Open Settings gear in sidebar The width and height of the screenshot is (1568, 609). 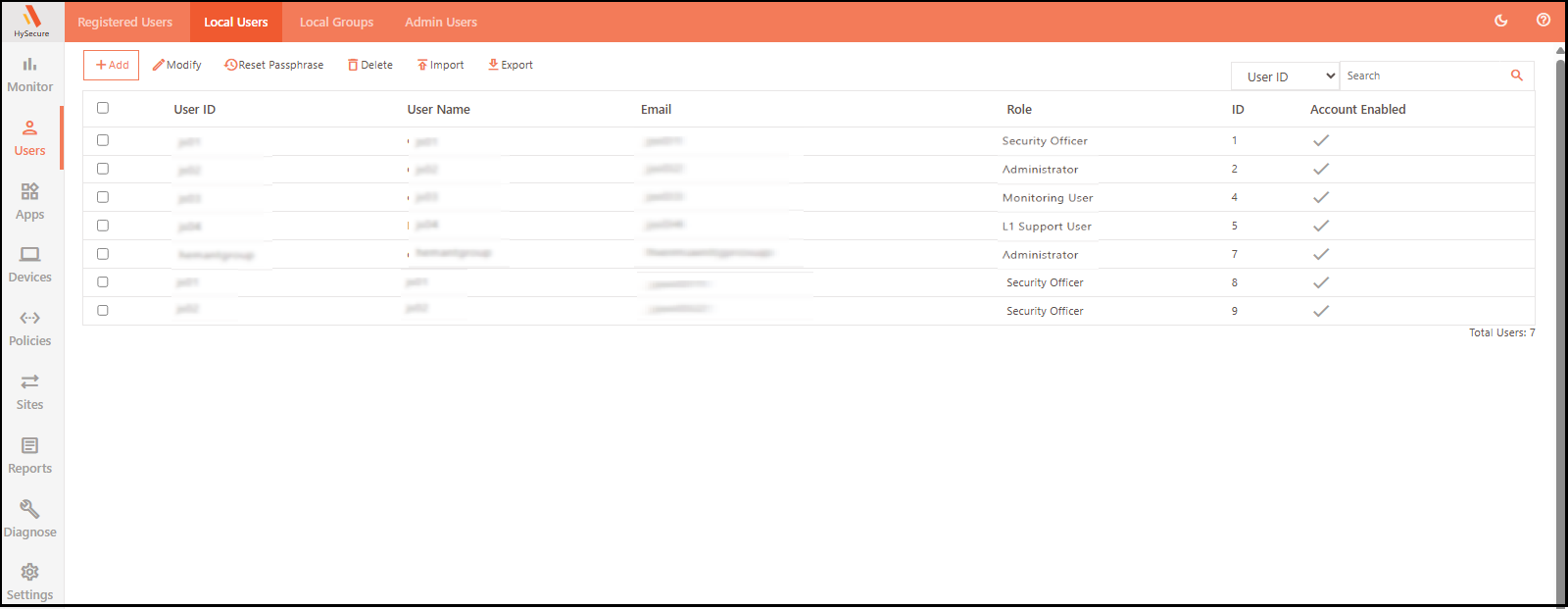pyautogui.click(x=30, y=583)
